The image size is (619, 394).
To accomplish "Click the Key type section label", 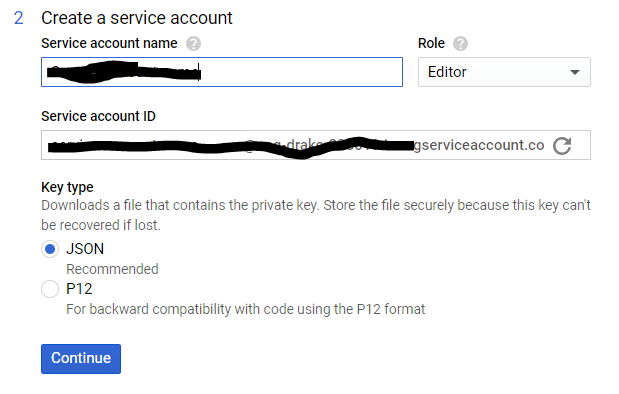I will tap(67, 187).
